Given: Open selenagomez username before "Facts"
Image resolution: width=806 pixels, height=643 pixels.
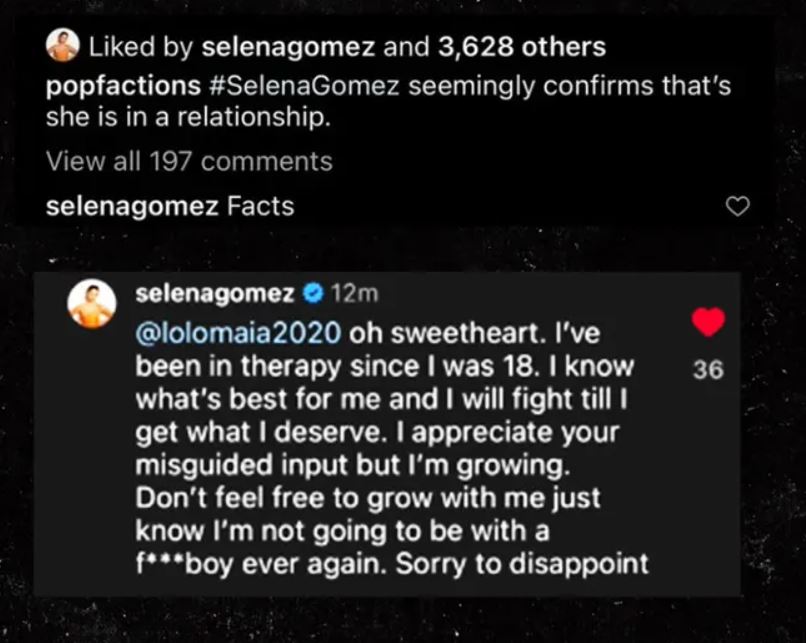Looking at the screenshot, I should point(132,207).
